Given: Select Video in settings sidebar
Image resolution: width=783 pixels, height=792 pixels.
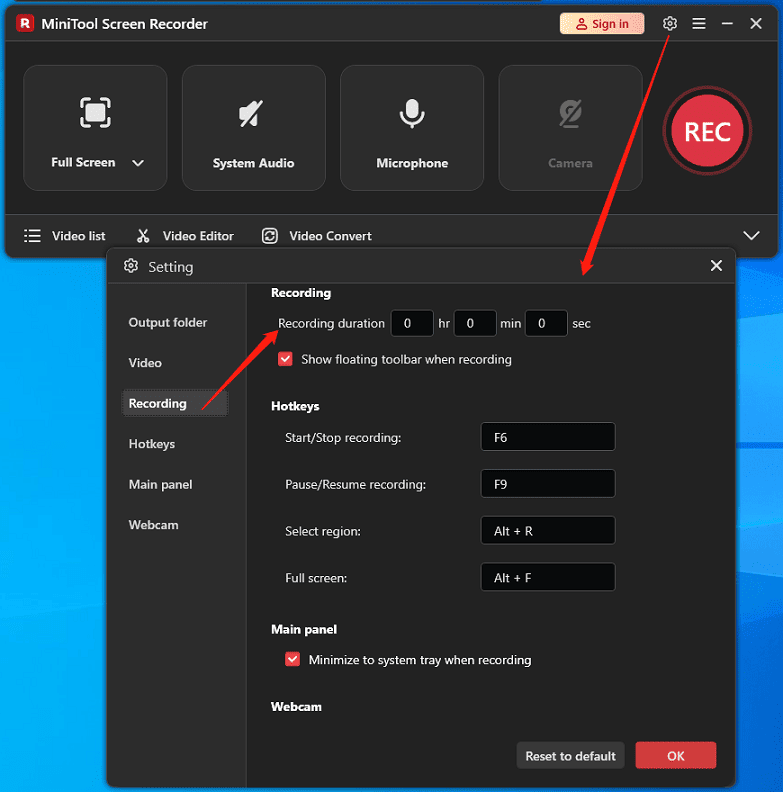Looking at the screenshot, I should (145, 363).
